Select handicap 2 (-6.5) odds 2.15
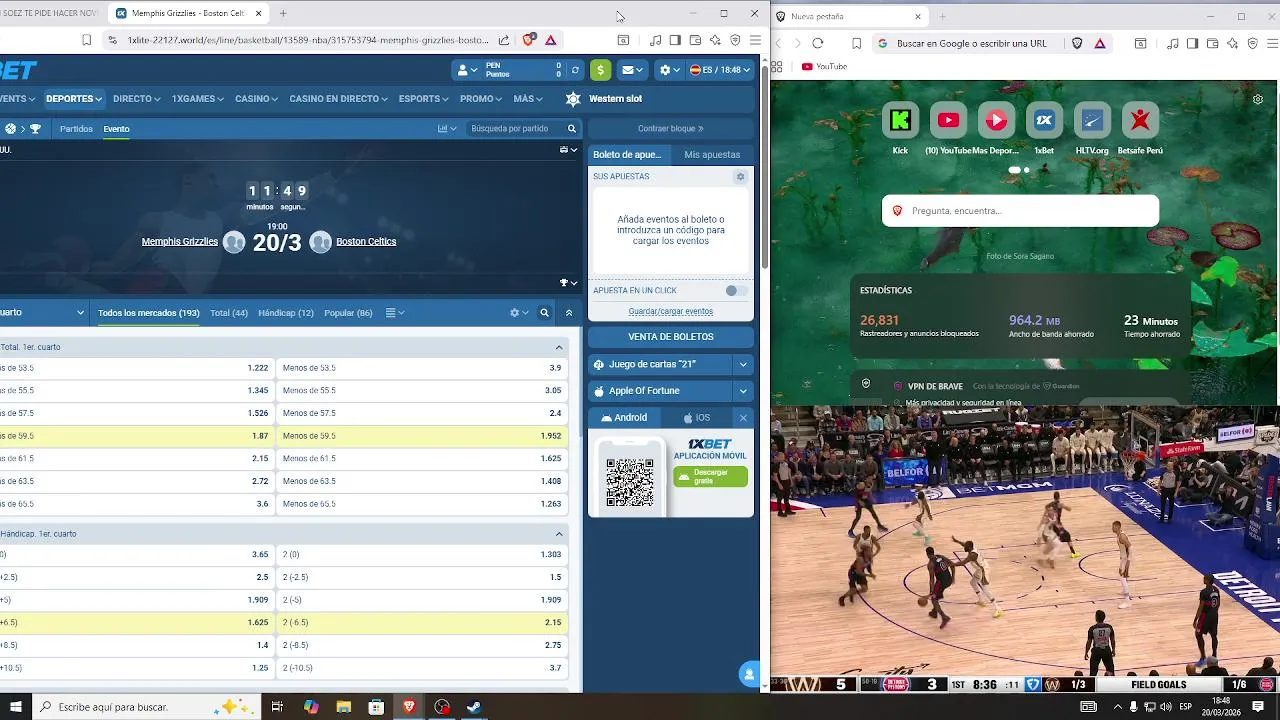Image resolution: width=1280 pixels, height=720 pixels. tap(422, 622)
